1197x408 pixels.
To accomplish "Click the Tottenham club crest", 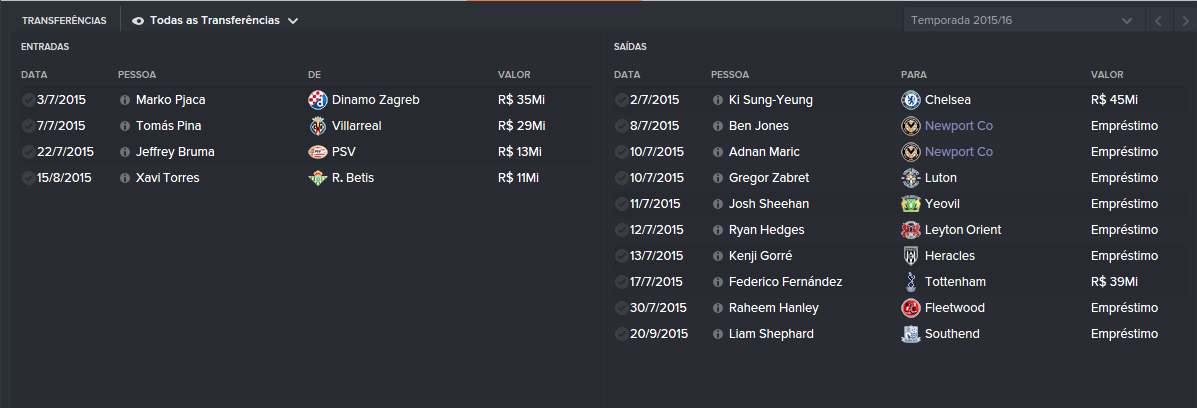I will click(x=910, y=282).
